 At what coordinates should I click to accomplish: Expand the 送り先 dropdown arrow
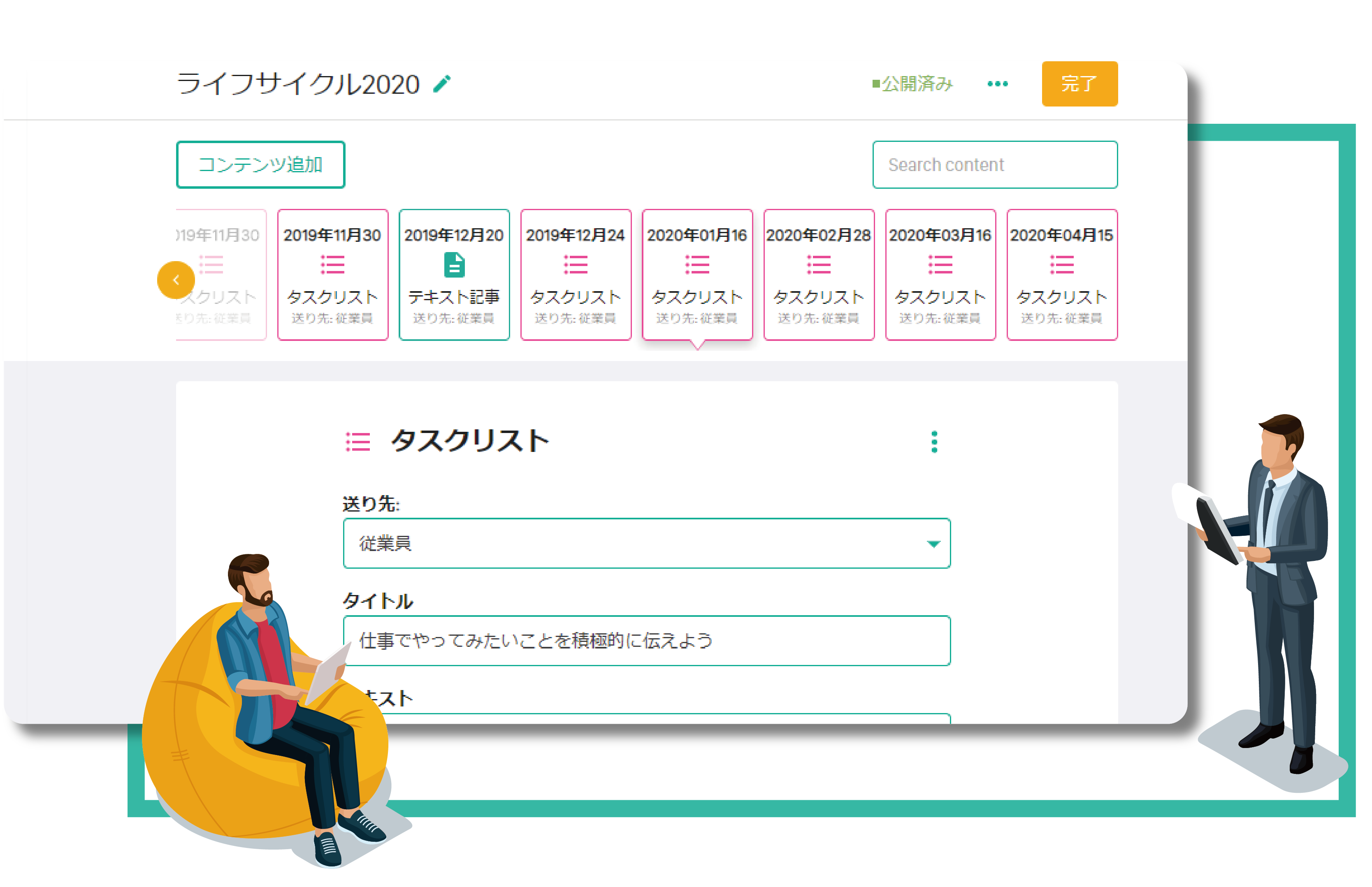point(933,544)
